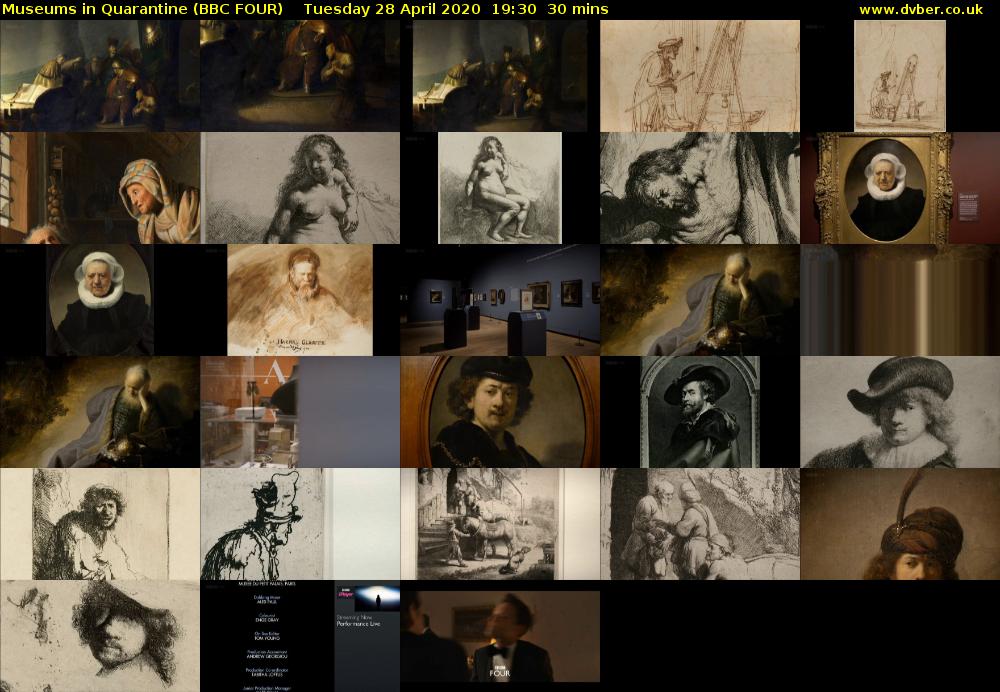The image size is (1000, 692).
Task: Click the '30 mins' duration text
Action: coord(578,9)
